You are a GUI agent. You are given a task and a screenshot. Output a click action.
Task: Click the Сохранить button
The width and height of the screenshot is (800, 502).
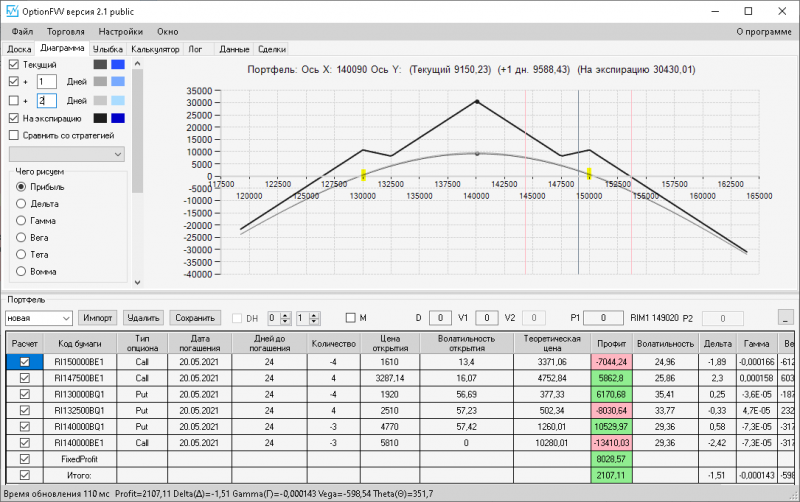[x=195, y=318]
